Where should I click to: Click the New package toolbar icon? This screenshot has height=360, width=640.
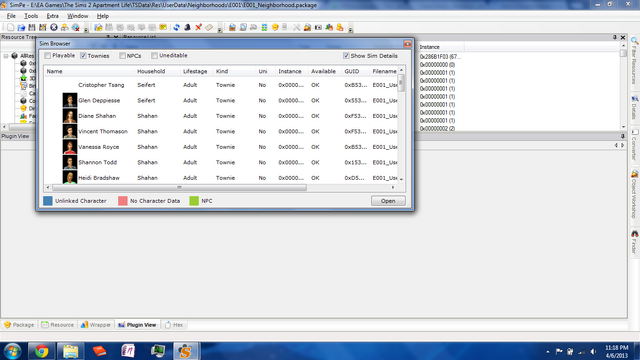click(11, 27)
